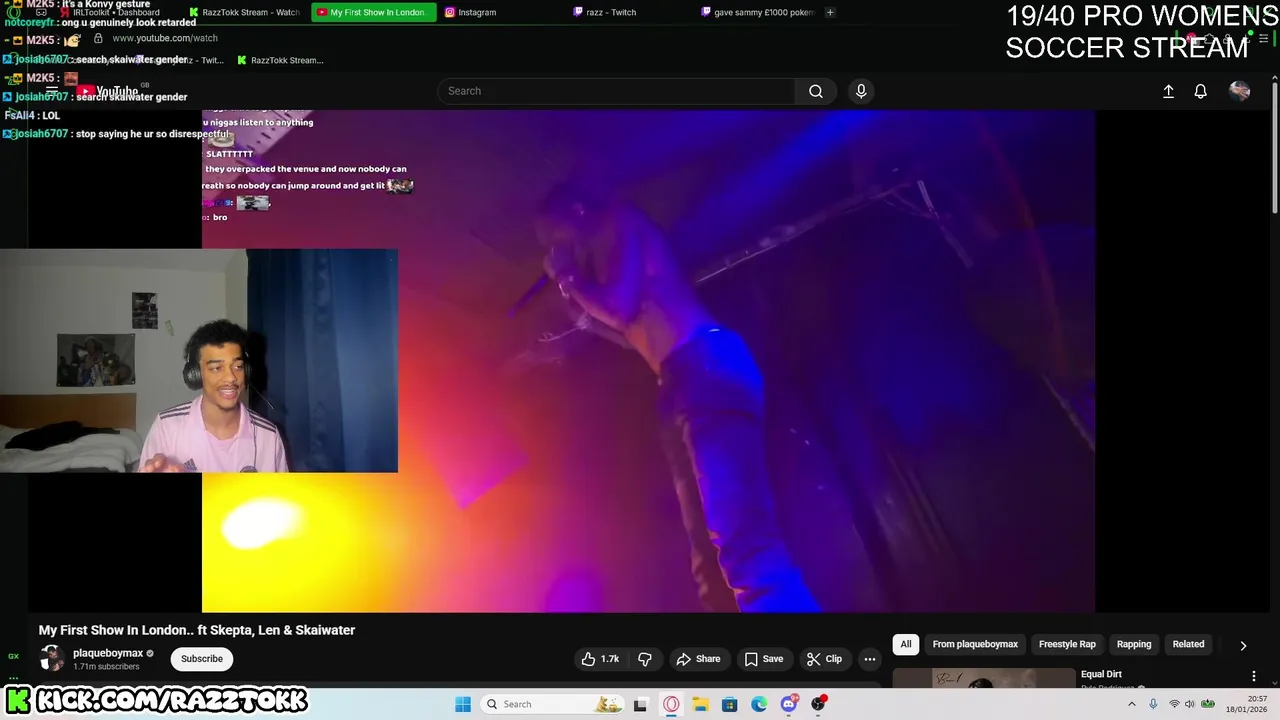
Task: Switch to IRLToolkit Dashboard tab
Action: [x=110, y=12]
